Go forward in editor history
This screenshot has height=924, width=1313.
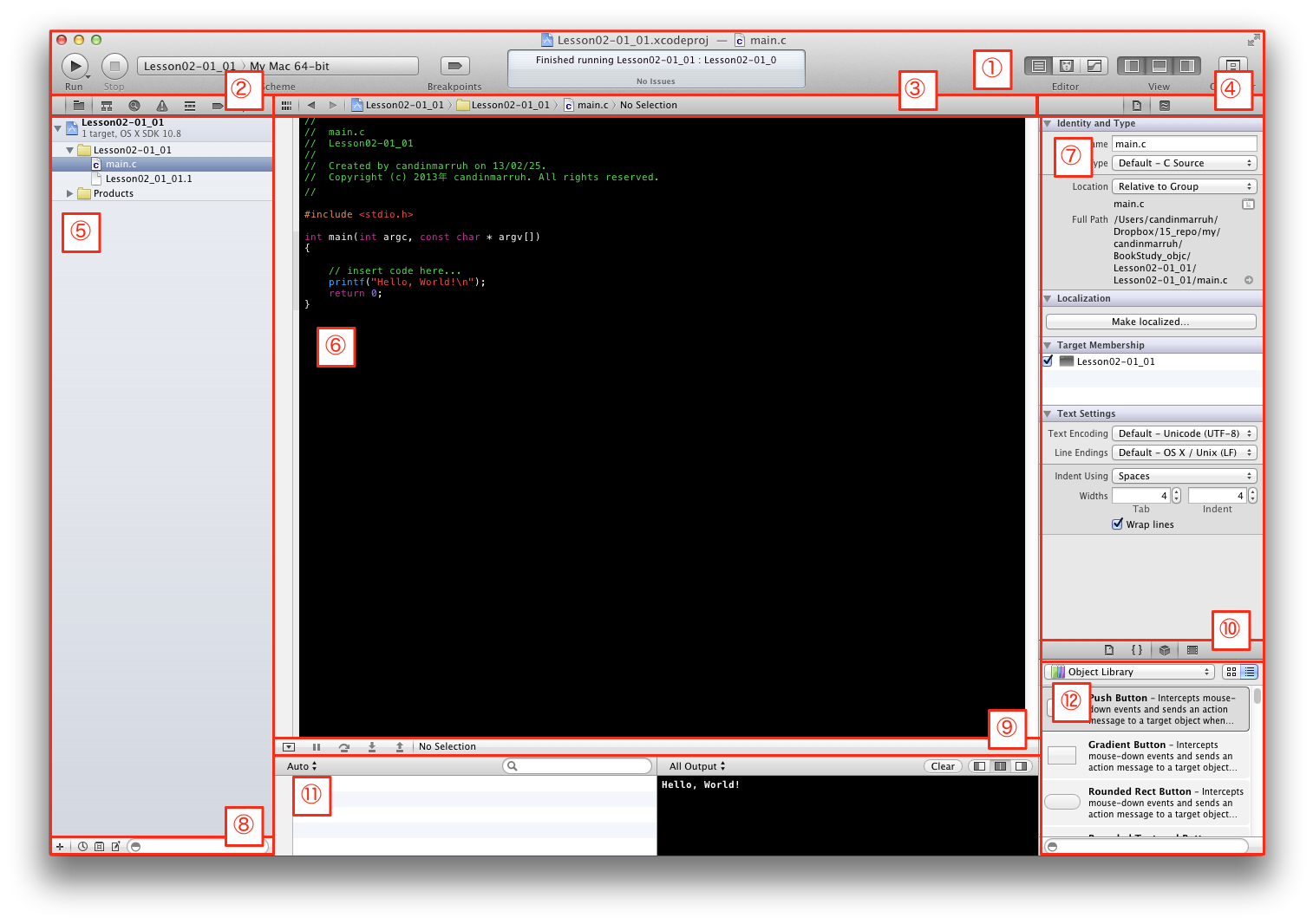pyautogui.click(x=333, y=105)
